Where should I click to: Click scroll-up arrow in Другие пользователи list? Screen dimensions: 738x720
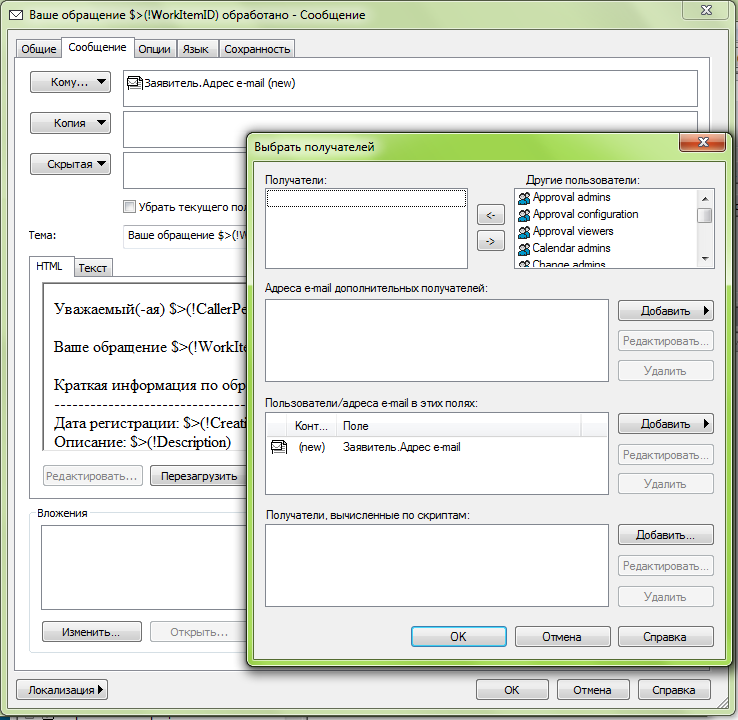coord(705,199)
